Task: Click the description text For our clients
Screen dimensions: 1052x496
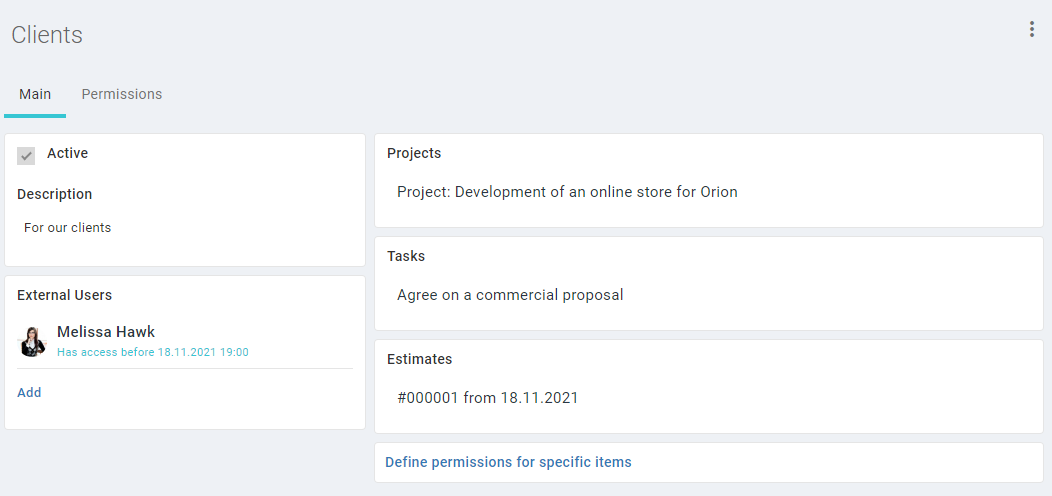Action: click(67, 228)
